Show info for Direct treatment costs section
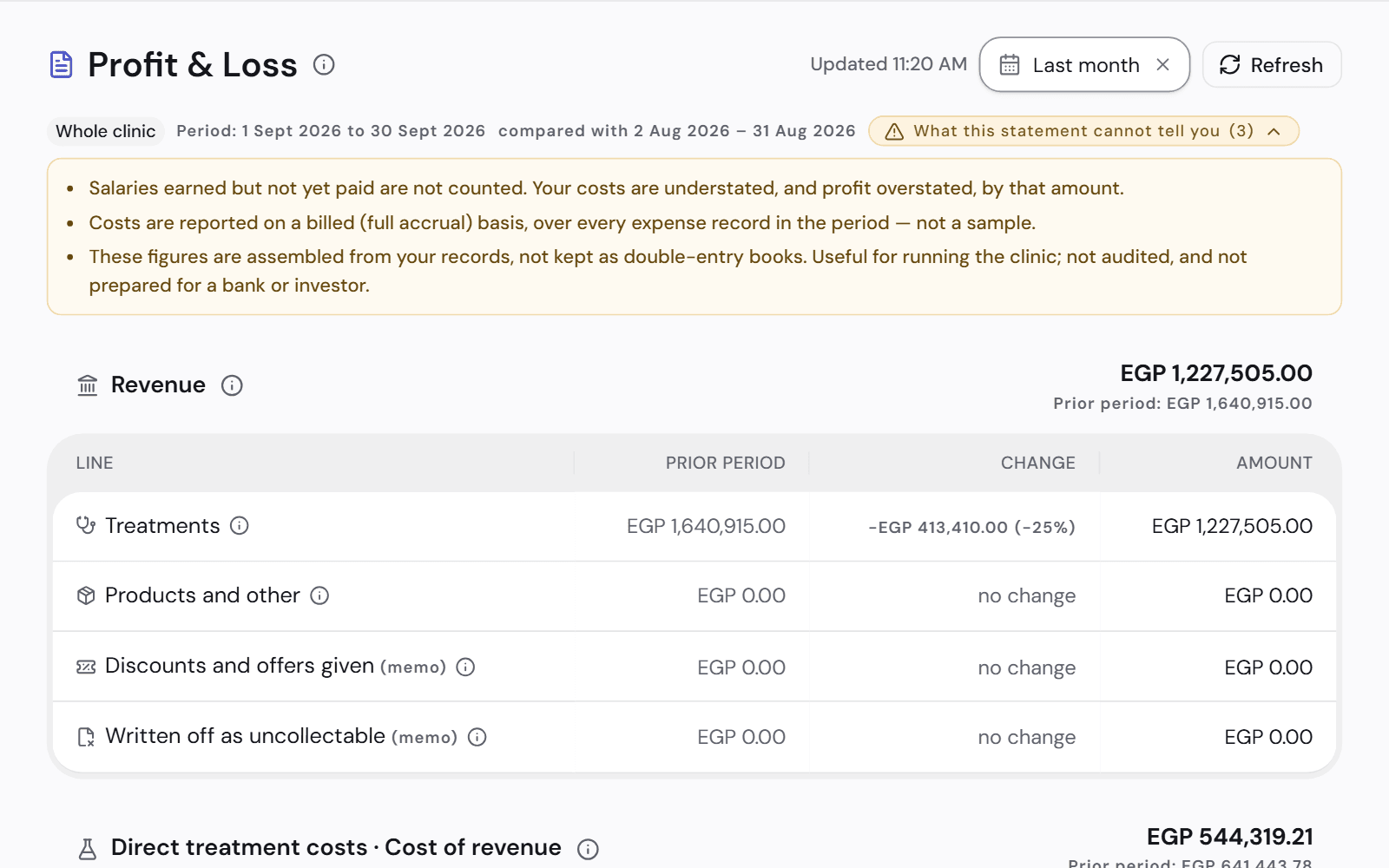The height and width of the screenshot is (868, 1389). (x=588, y=849)
